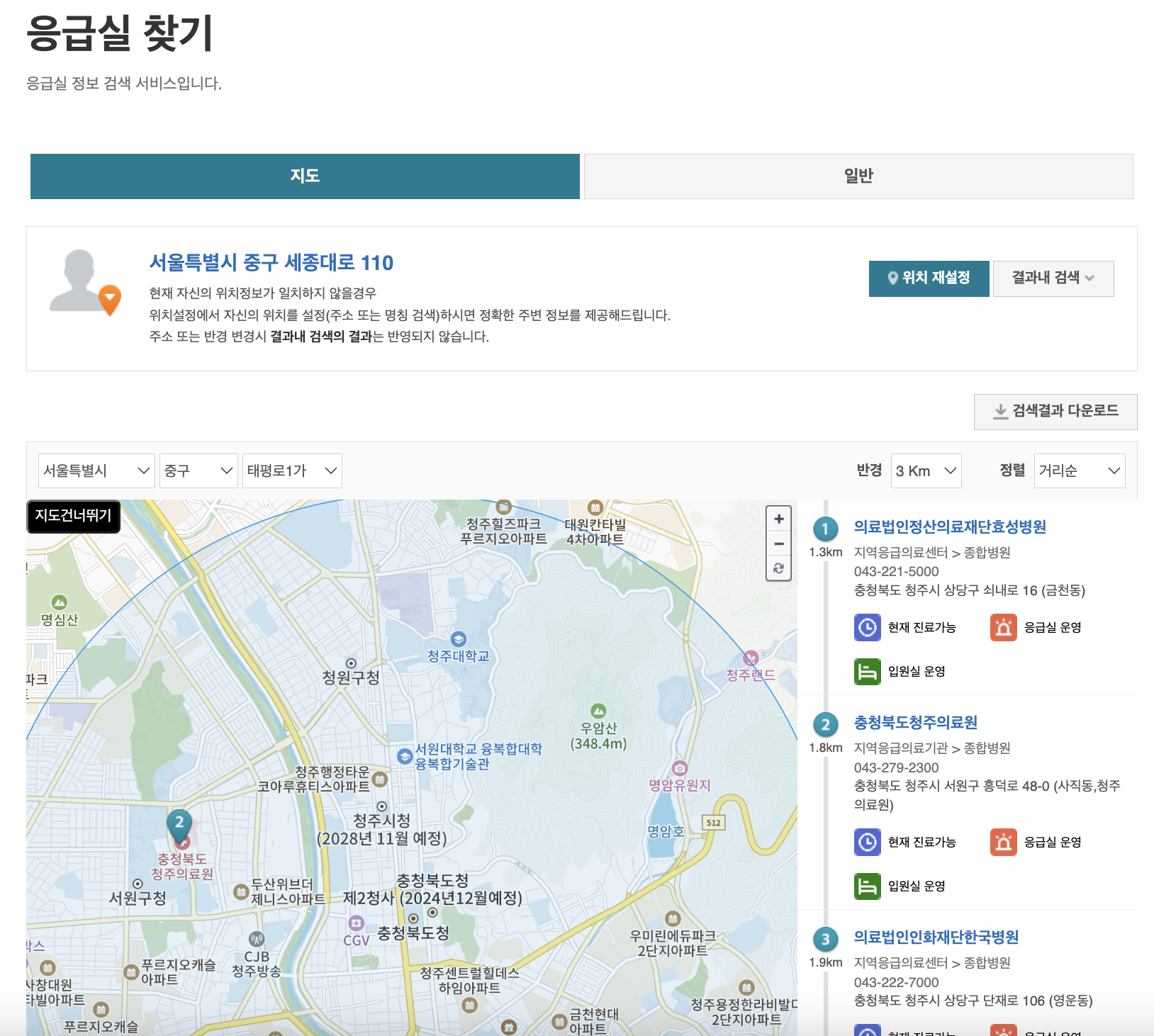Click 서원구청 label on the map
Image resolution: width=1154 pixels, height=1036 pixels.
(x=138, y=899)
